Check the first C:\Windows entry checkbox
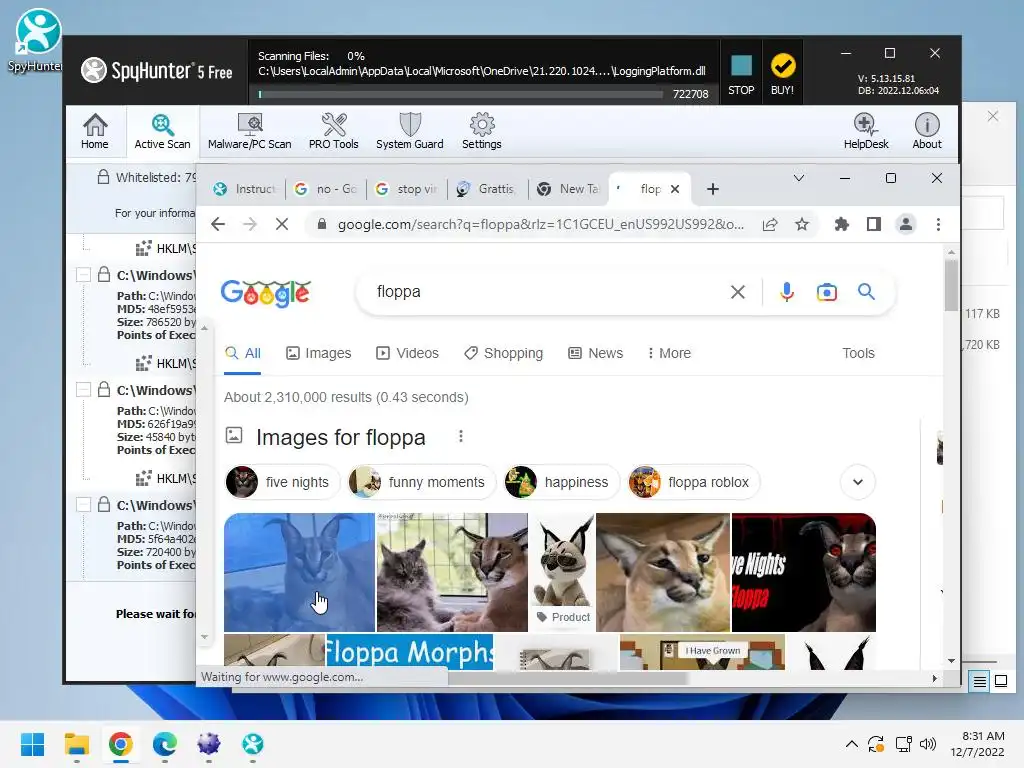The width and height of the screenshot is (1024, 768). pos(83,275)
